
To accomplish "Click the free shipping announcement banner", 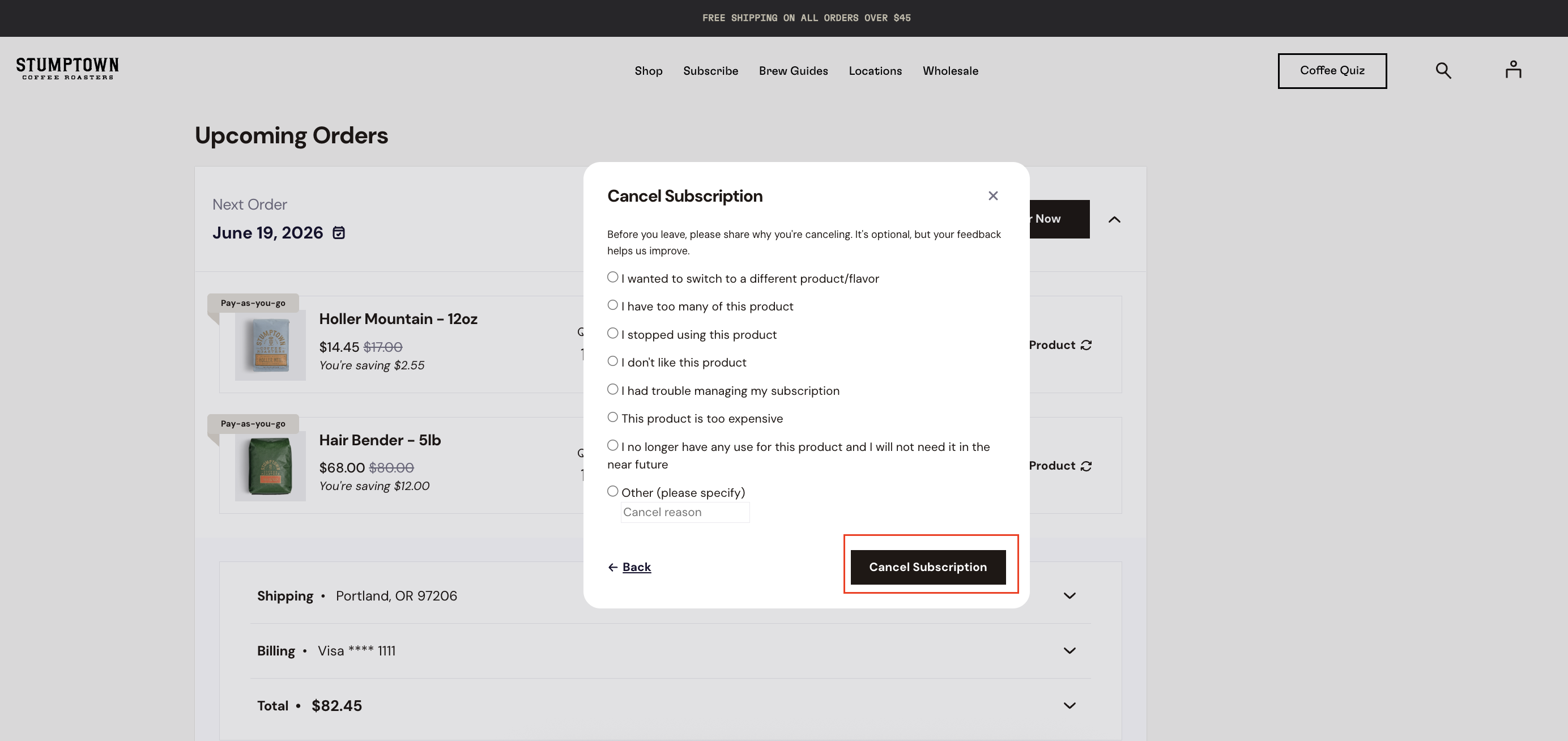I will click(807, 18).
